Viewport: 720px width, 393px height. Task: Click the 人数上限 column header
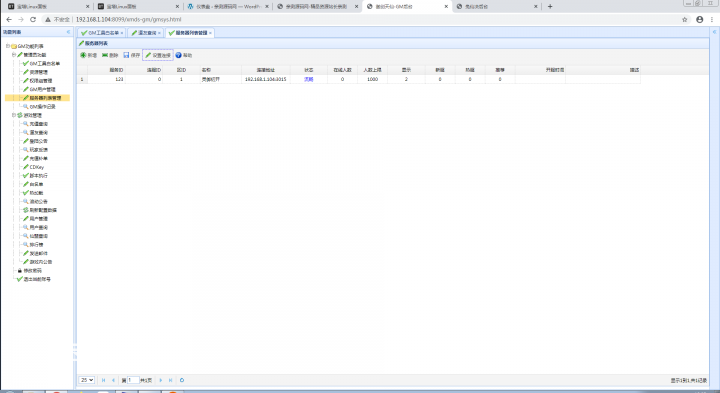(372, 70)
